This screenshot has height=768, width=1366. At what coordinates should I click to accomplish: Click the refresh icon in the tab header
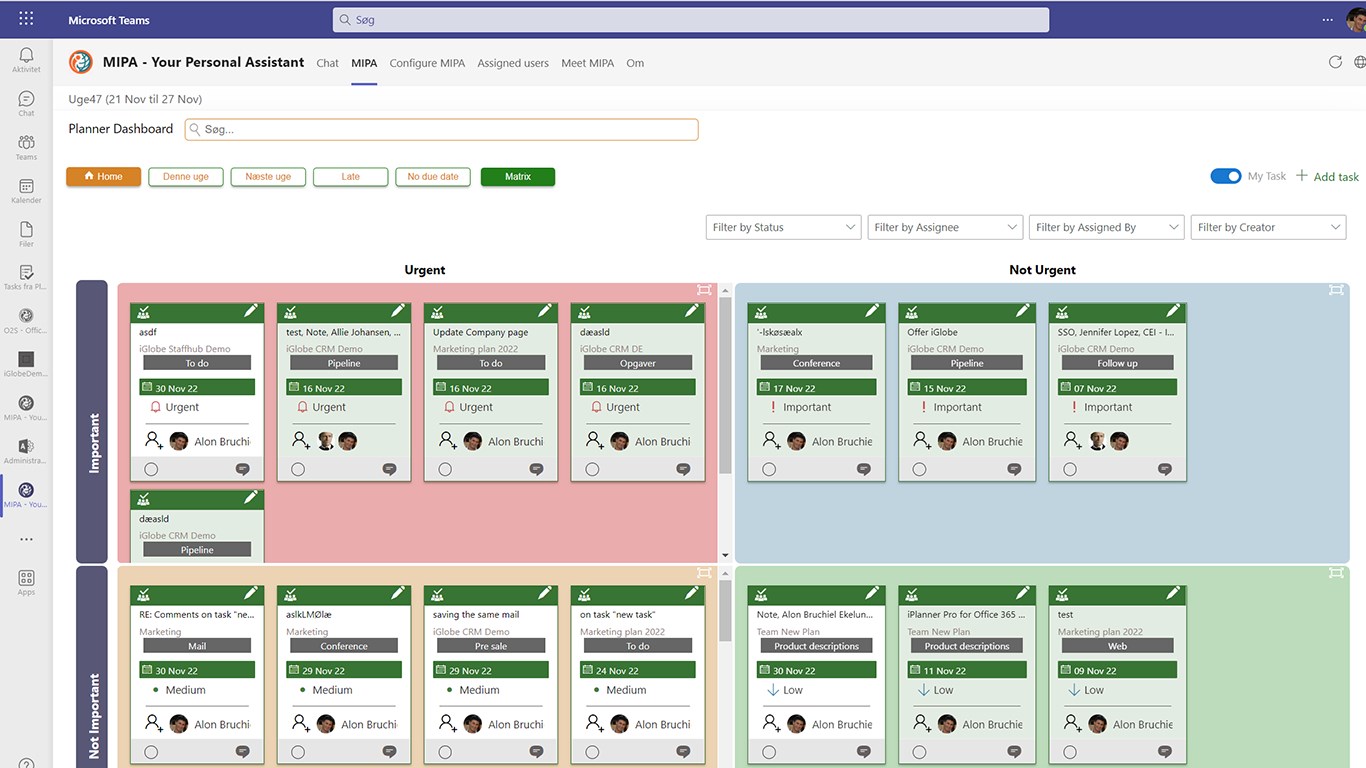pyautogui.click(x=1335, y=62)
